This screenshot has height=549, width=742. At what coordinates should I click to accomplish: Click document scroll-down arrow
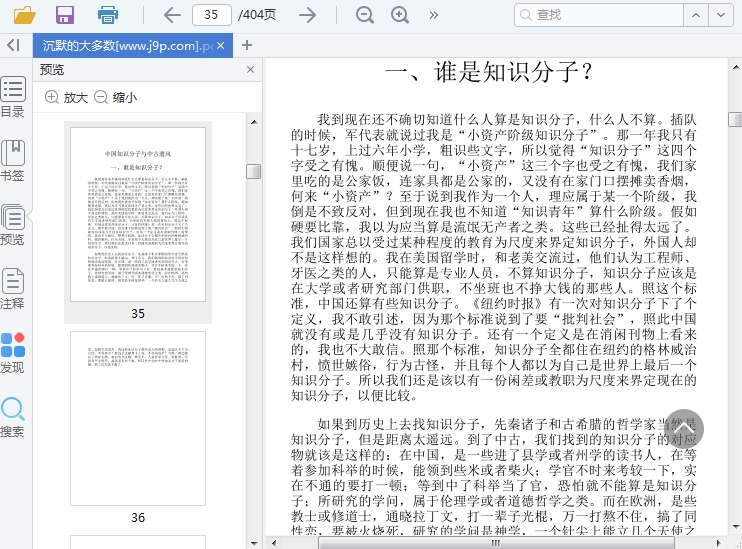pyautogui.click(x=736, y=527)
